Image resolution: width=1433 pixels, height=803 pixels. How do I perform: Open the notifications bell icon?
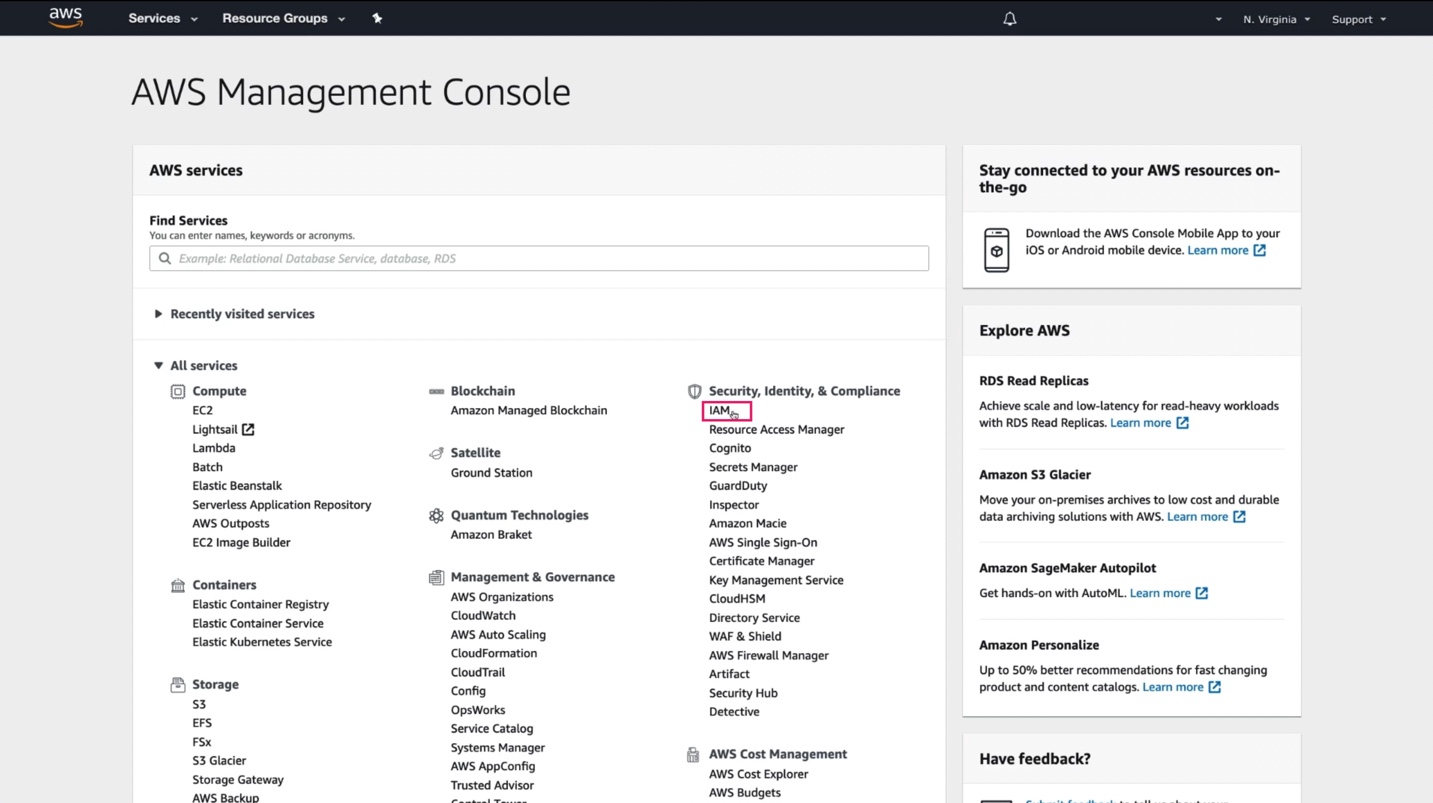coord(1010,18)
